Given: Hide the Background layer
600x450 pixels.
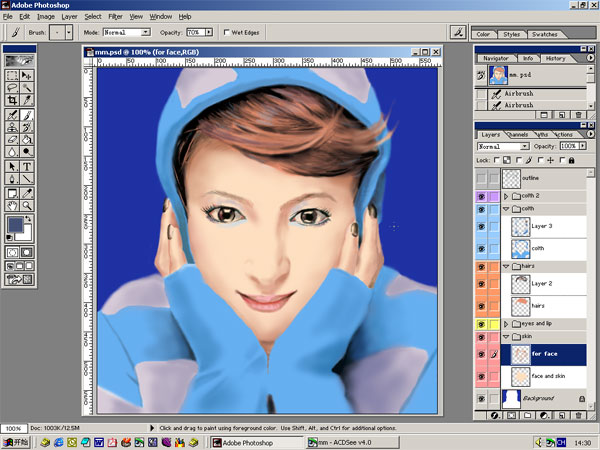Looking at the screenshot, I should pyautogui.click(x=481, y=399).
